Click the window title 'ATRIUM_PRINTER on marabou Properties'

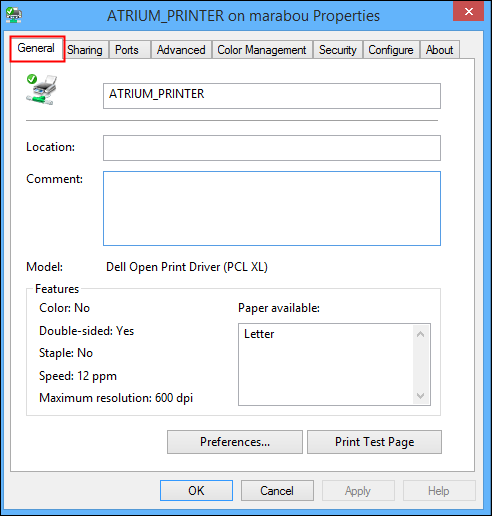tap(243, 16)
